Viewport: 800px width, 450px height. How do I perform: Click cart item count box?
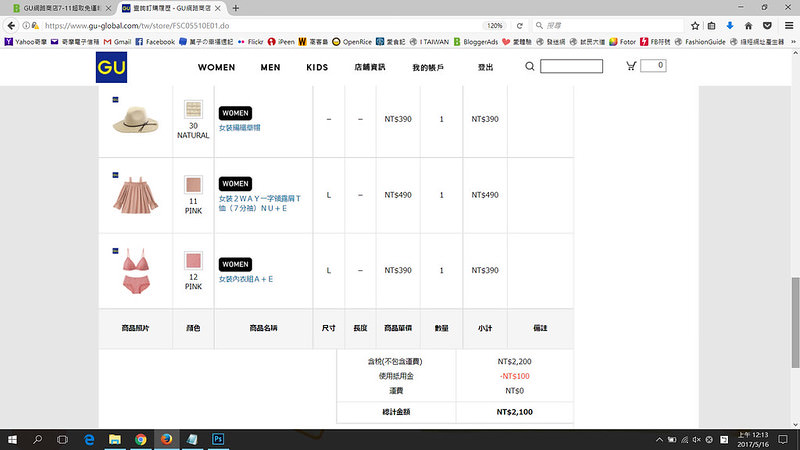tap(653, 65)
